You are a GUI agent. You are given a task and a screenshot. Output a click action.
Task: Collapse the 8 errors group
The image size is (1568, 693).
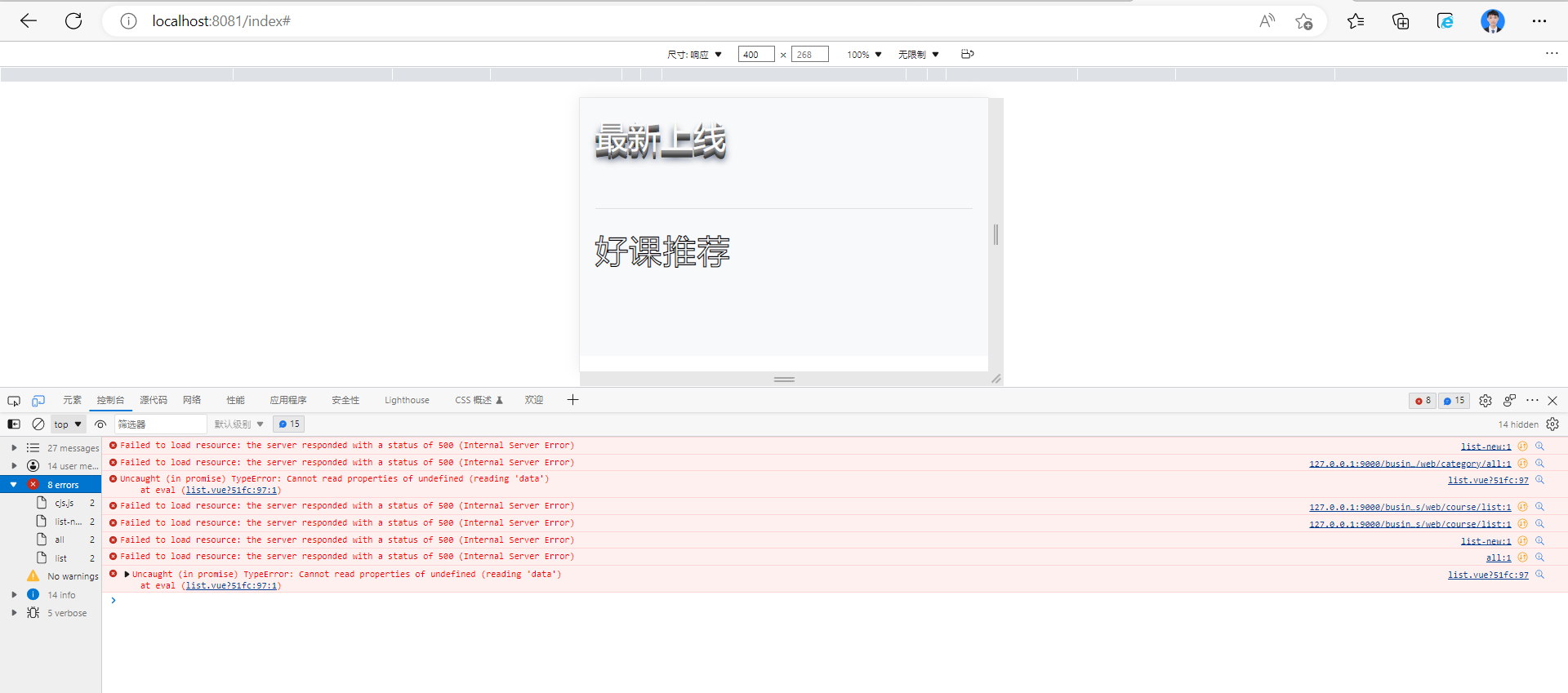pos(14,485)
